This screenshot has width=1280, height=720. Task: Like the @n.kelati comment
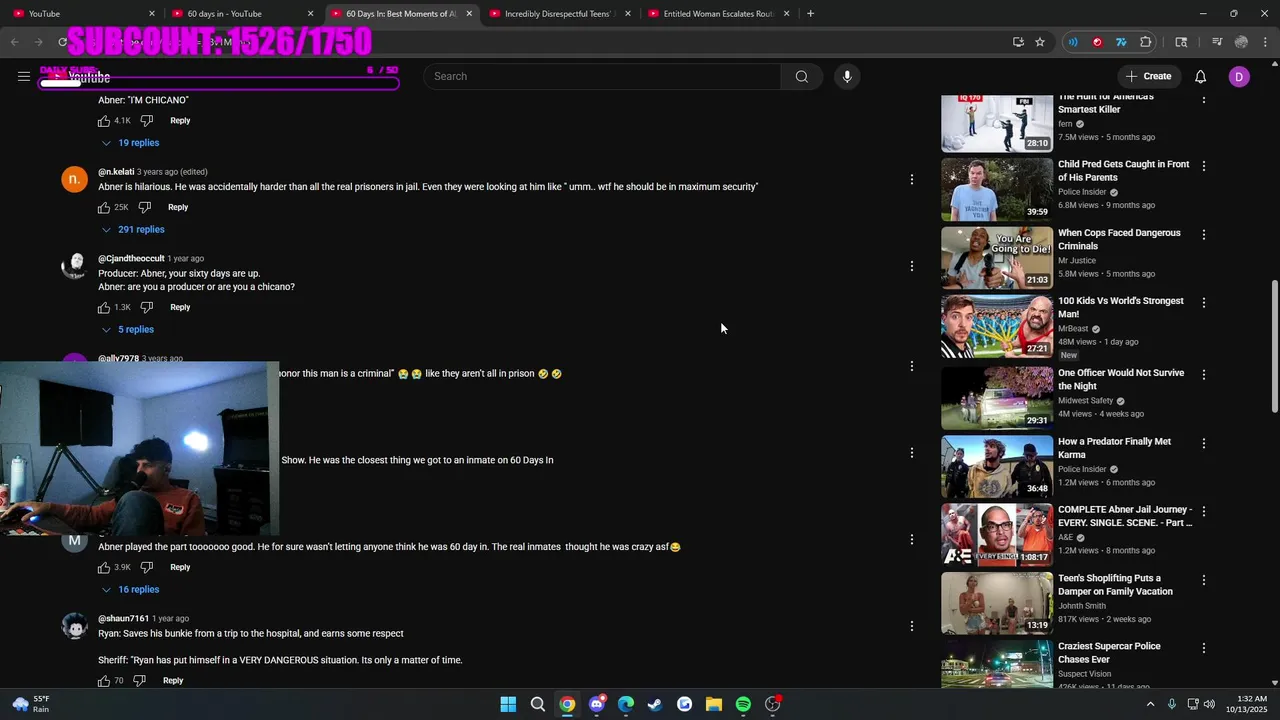(x=104, y=207)
